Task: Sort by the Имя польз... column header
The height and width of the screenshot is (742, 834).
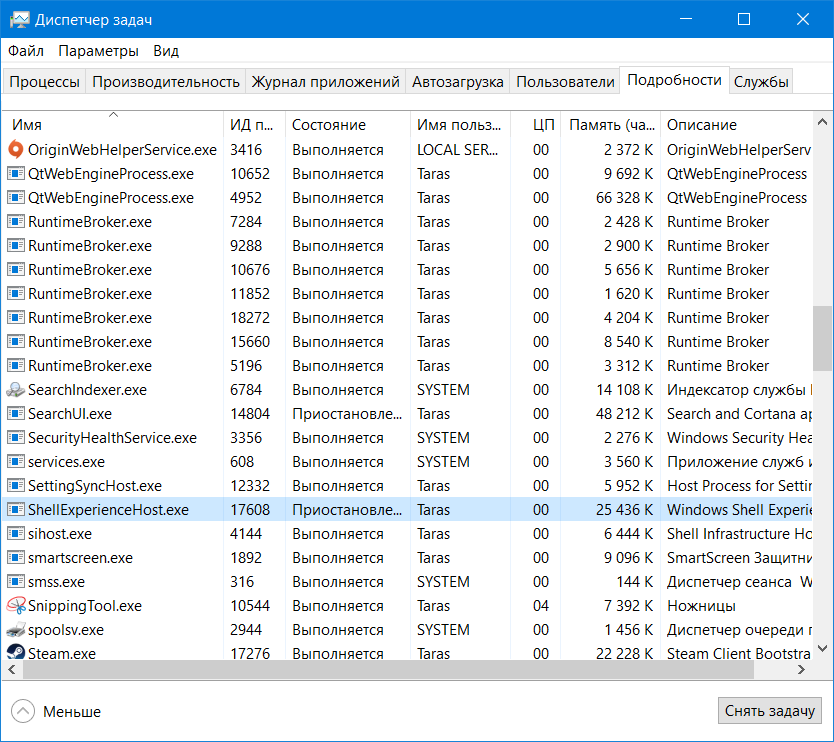Action: [460, 124]
